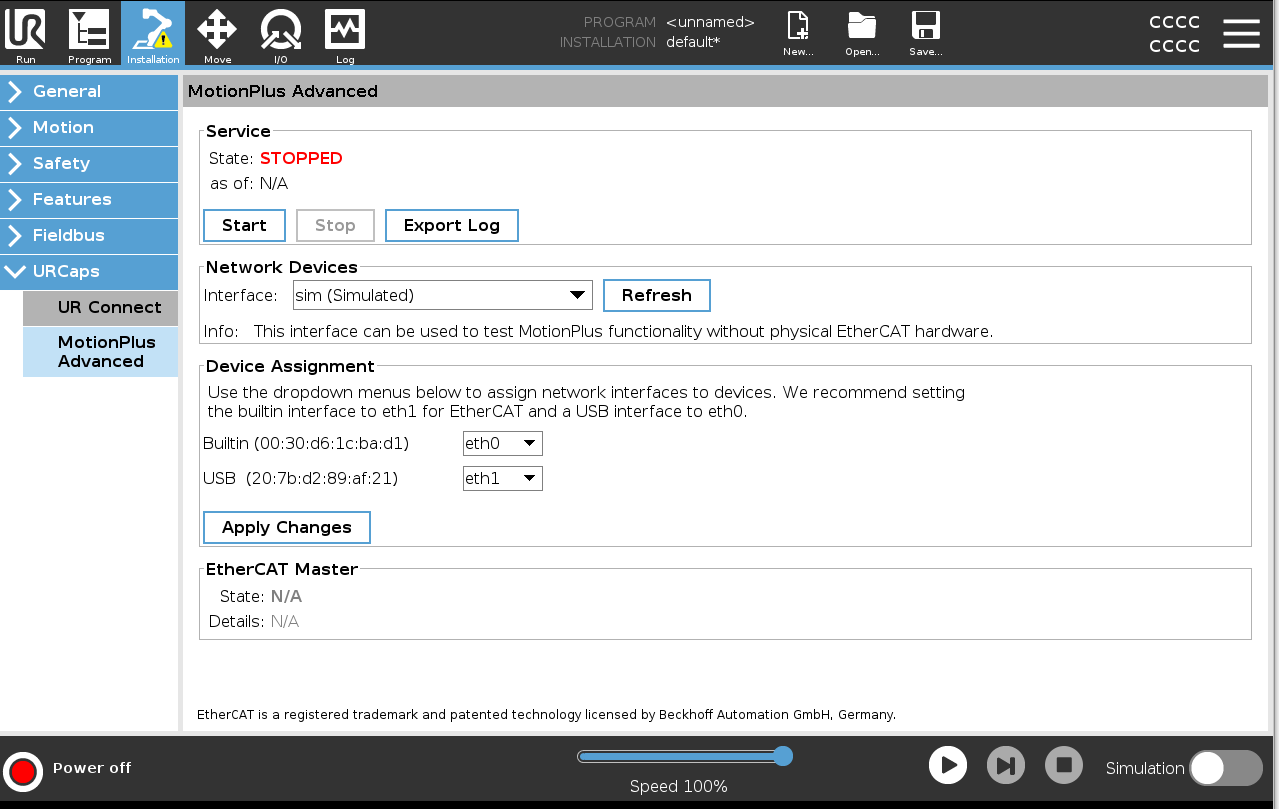
Task: Select UR Connect under URCaps
Action: point(100,307)
